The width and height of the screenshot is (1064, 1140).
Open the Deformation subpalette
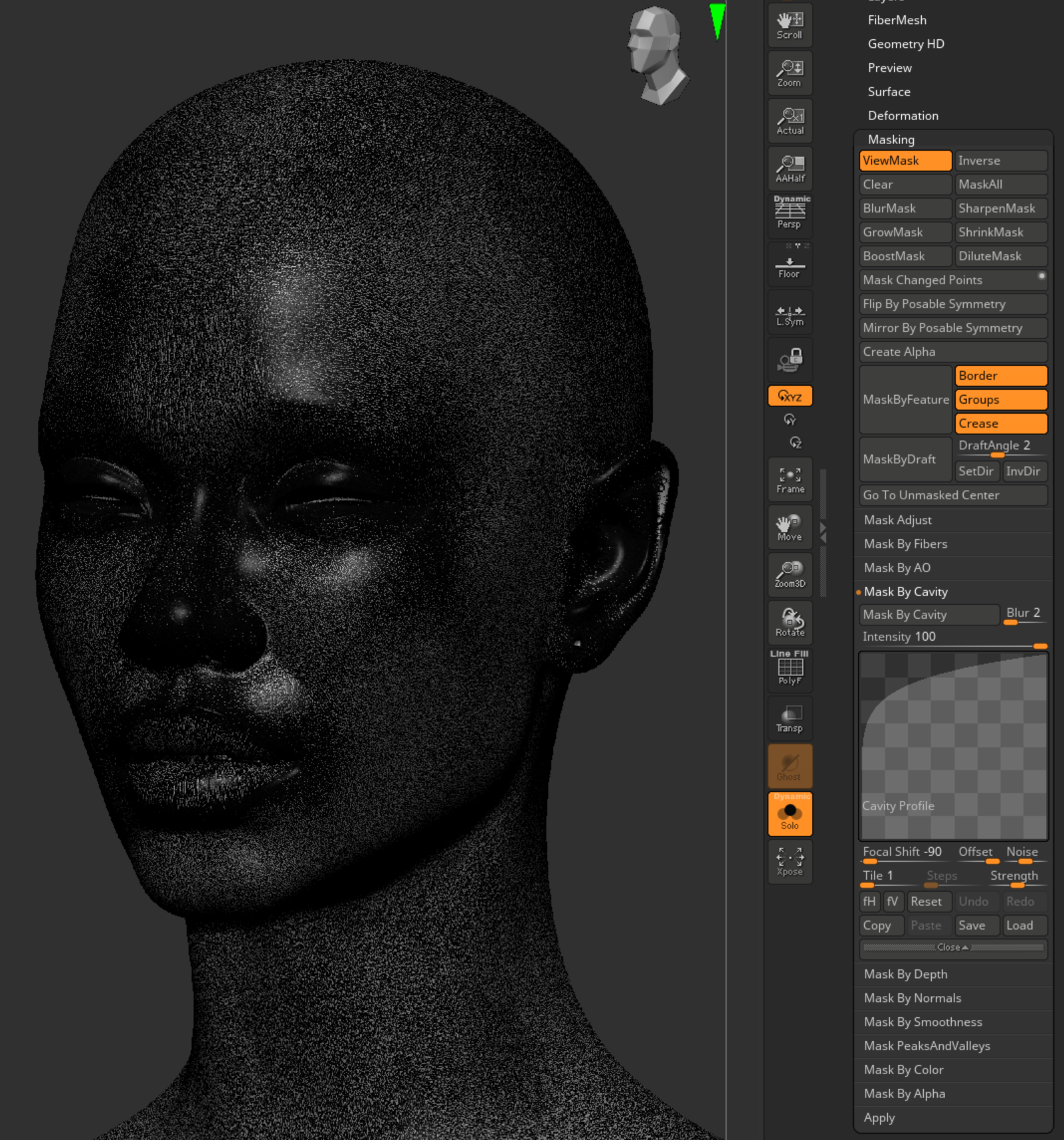click(x=903, y=116)
